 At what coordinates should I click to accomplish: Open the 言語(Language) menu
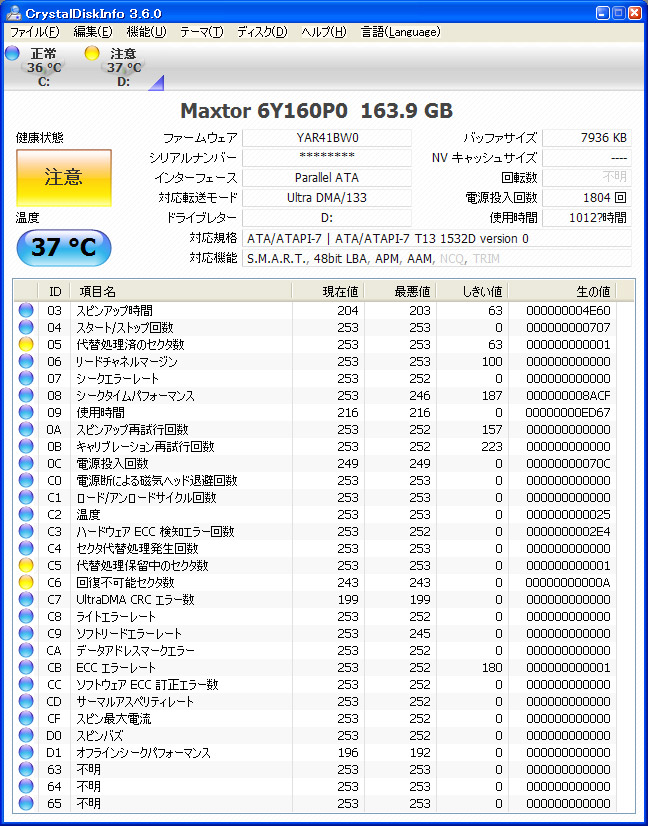[x=400, y=32]
